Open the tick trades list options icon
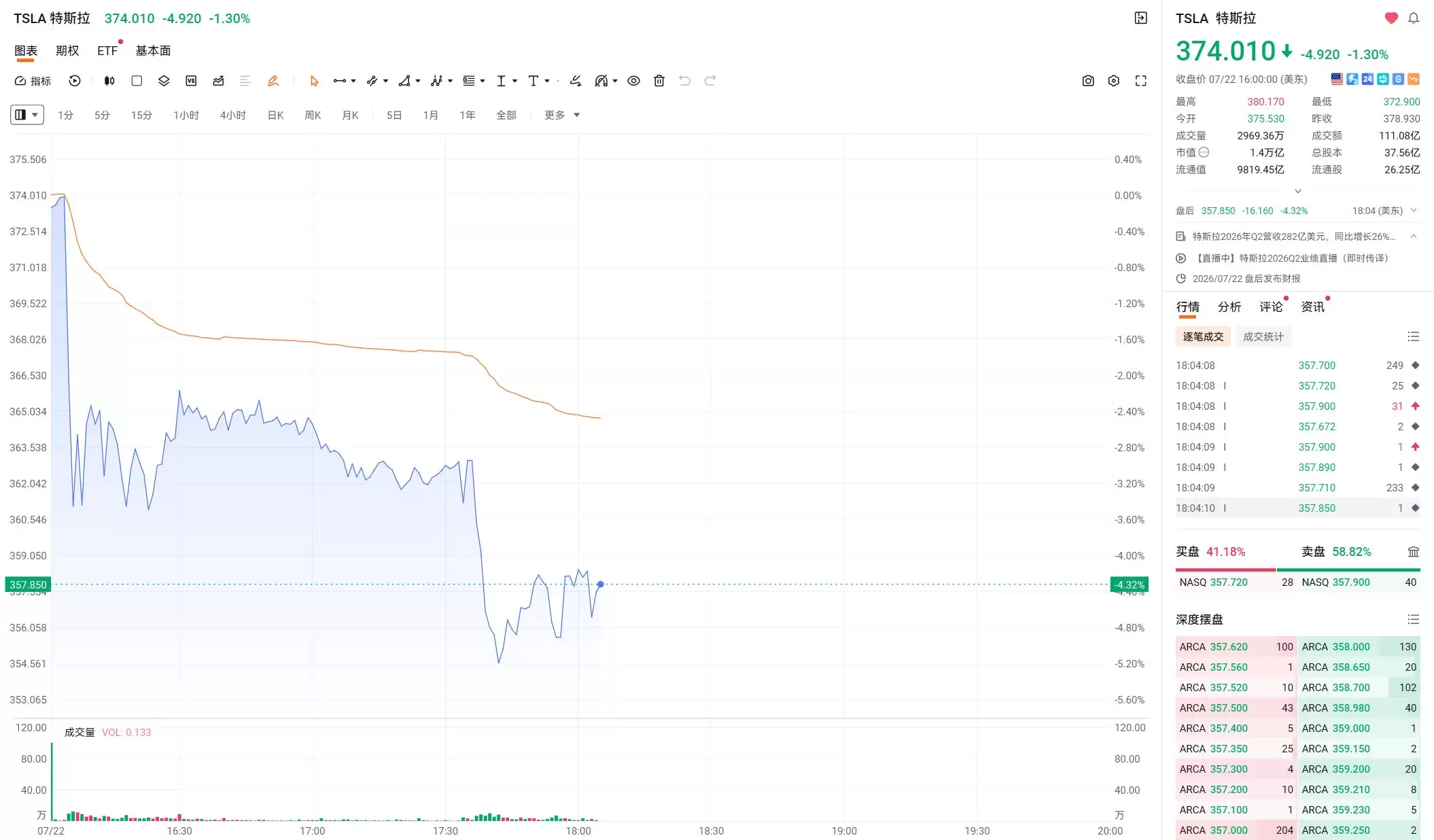Screen dimensions: 1434x840 (1414, 337)
